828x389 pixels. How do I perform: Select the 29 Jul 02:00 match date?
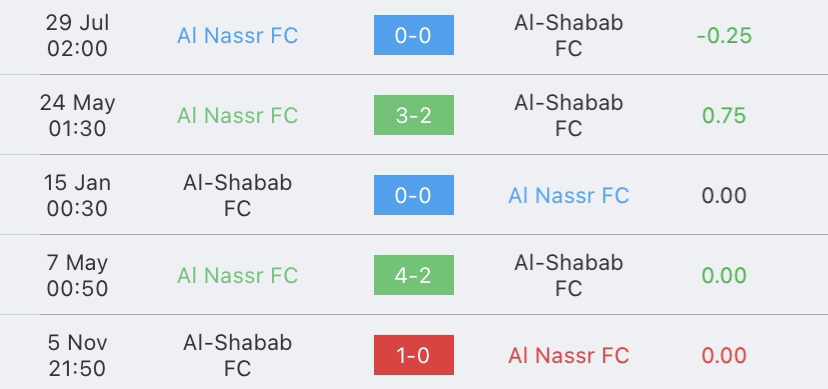[77, 35]
